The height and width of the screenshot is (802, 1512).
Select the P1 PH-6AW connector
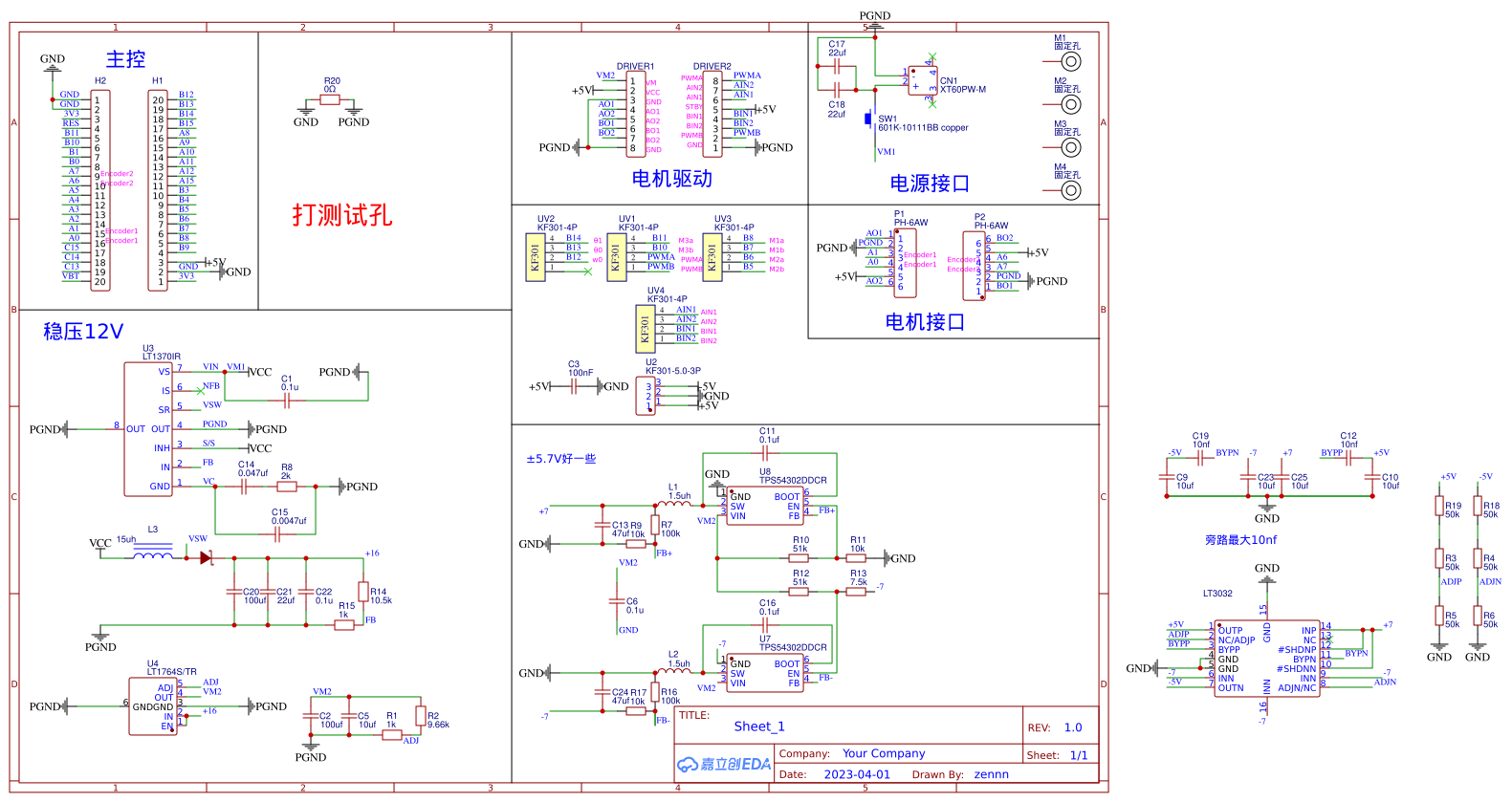pos(904,263)
